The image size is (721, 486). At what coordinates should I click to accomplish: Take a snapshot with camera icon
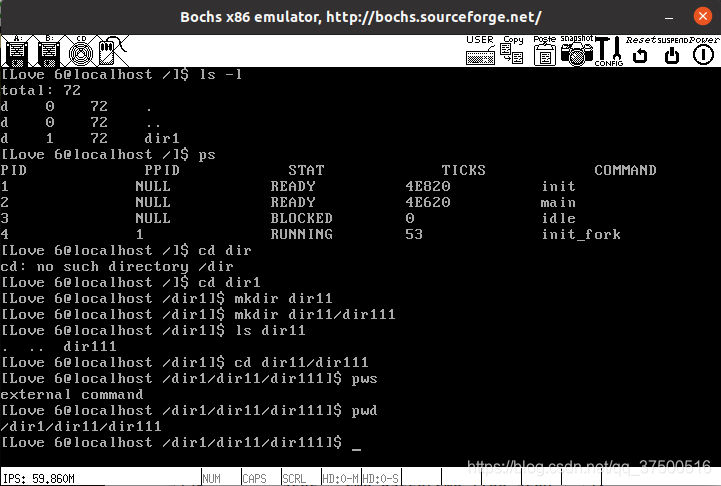pyautogui.click(x=577, y=51)
